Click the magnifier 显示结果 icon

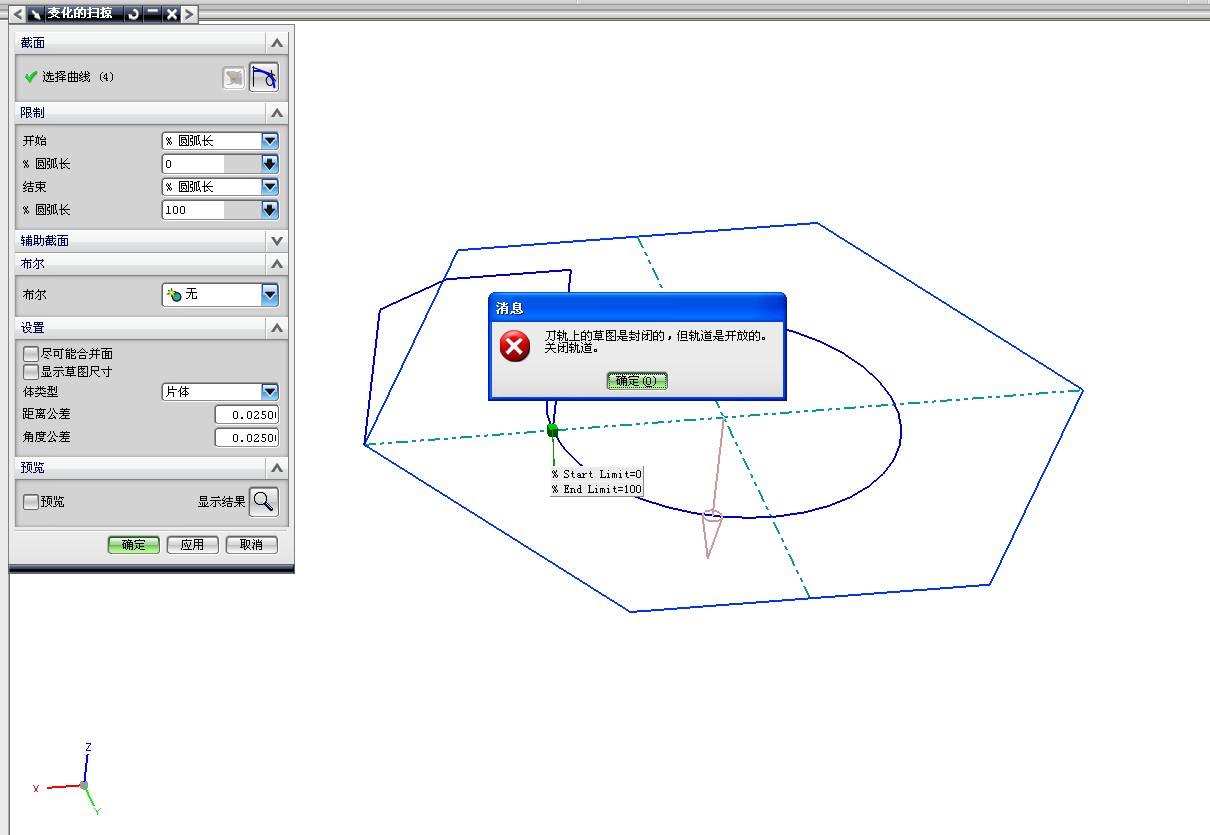point(264,502)
